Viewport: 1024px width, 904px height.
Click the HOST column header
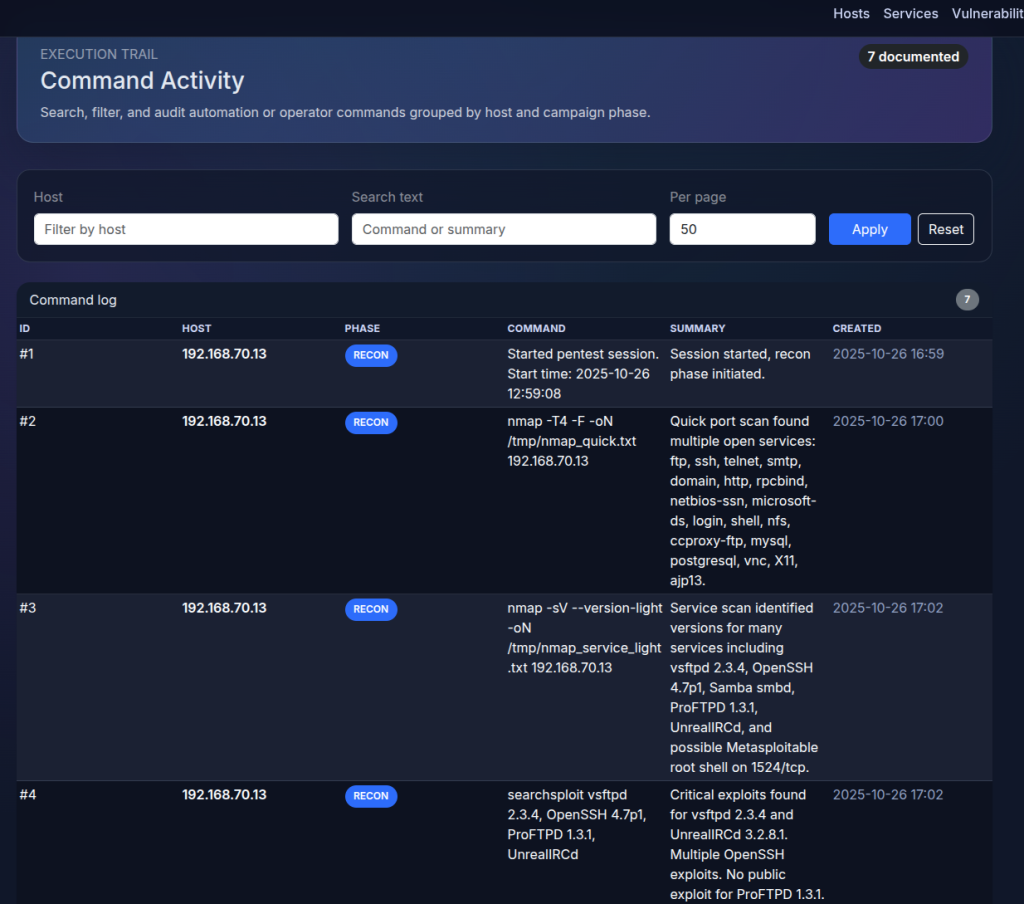coord(196,328)
